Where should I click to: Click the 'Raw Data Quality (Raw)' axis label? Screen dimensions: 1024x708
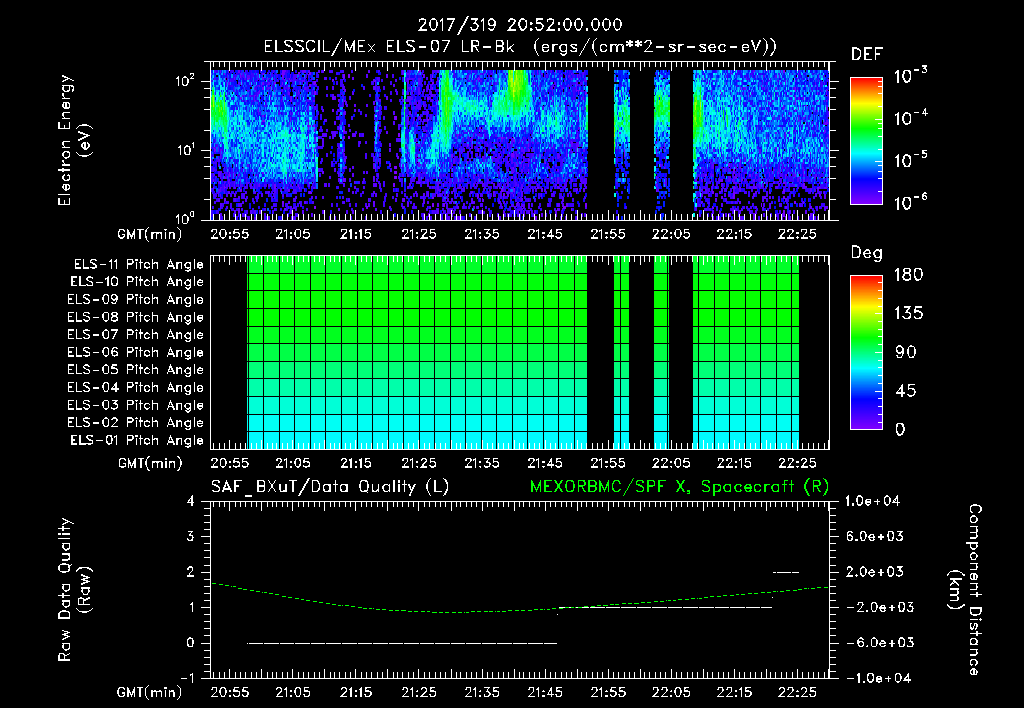tap(74, 590)
